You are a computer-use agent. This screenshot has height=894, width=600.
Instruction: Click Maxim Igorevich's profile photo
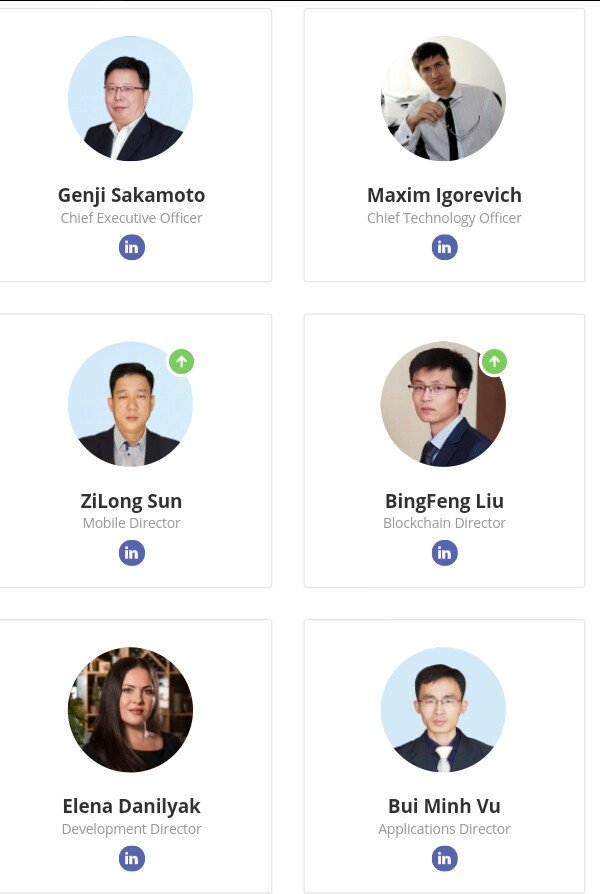tap(443, 99)
